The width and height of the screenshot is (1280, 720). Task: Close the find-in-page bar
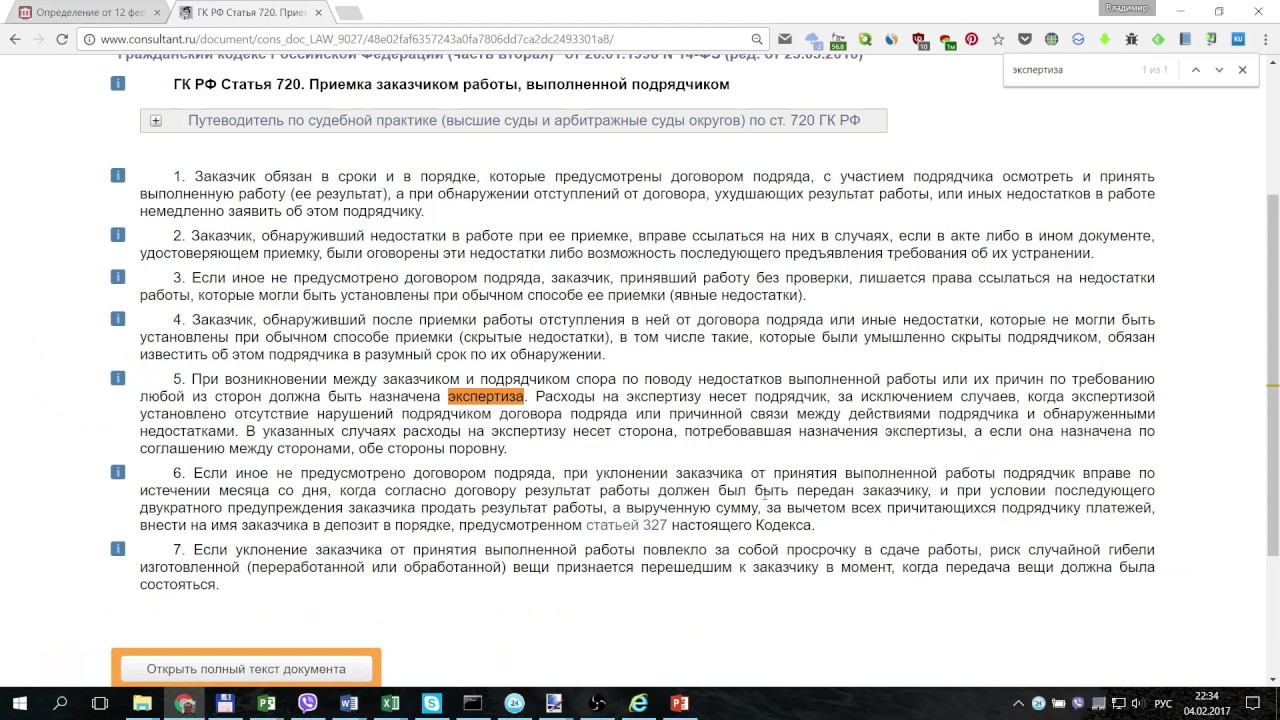pyautogui.click(x=1243, y=70)
